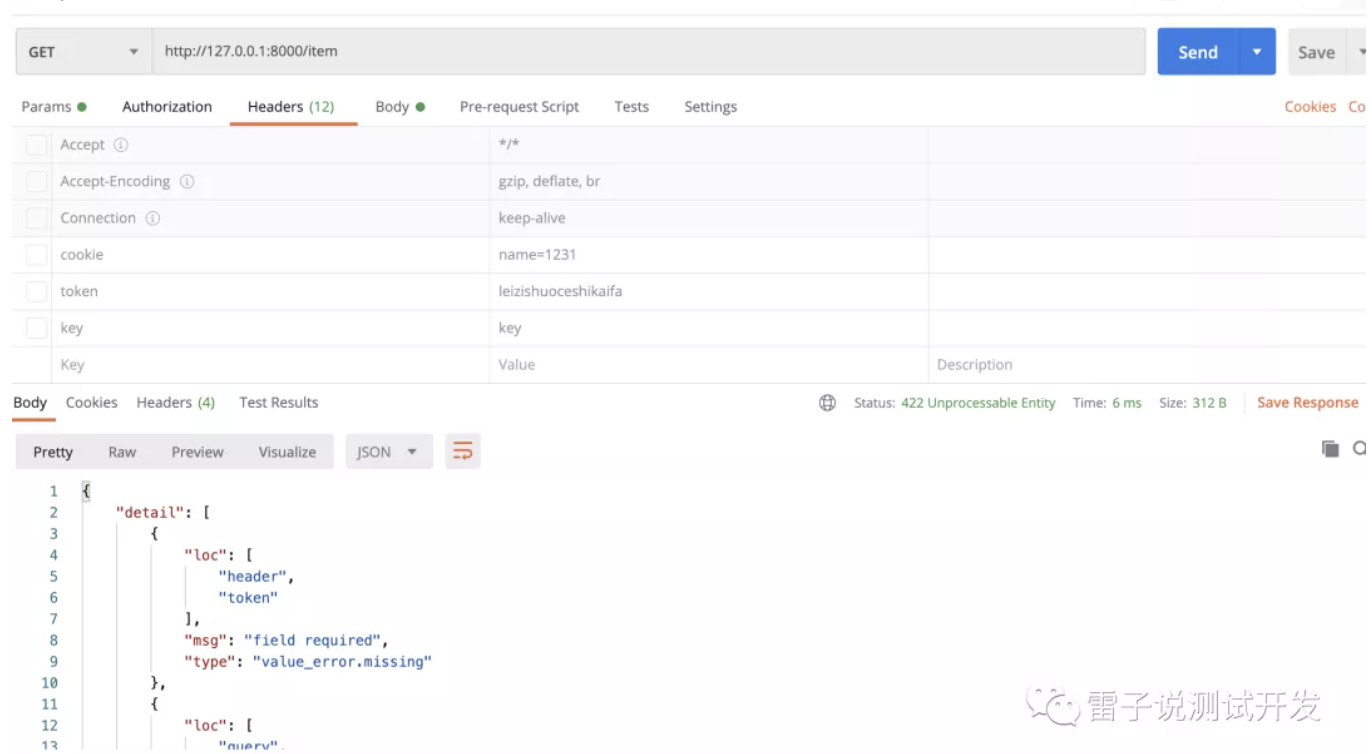Viewport: 1372px width, 754px height.
Task: Copy the response body with the copy icon
Action: coord(1330,449)
